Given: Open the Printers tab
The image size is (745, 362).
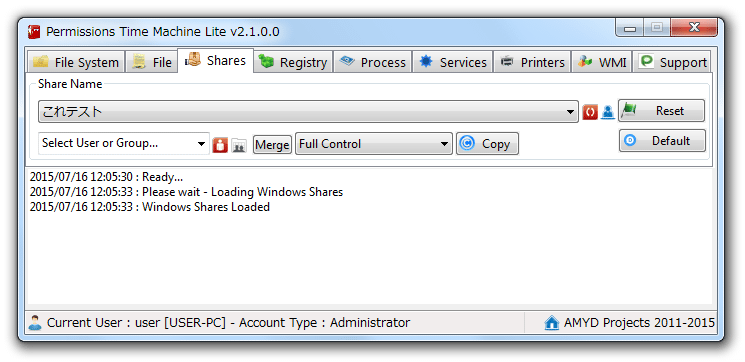Looking at the screenshot, I should 533,62.
